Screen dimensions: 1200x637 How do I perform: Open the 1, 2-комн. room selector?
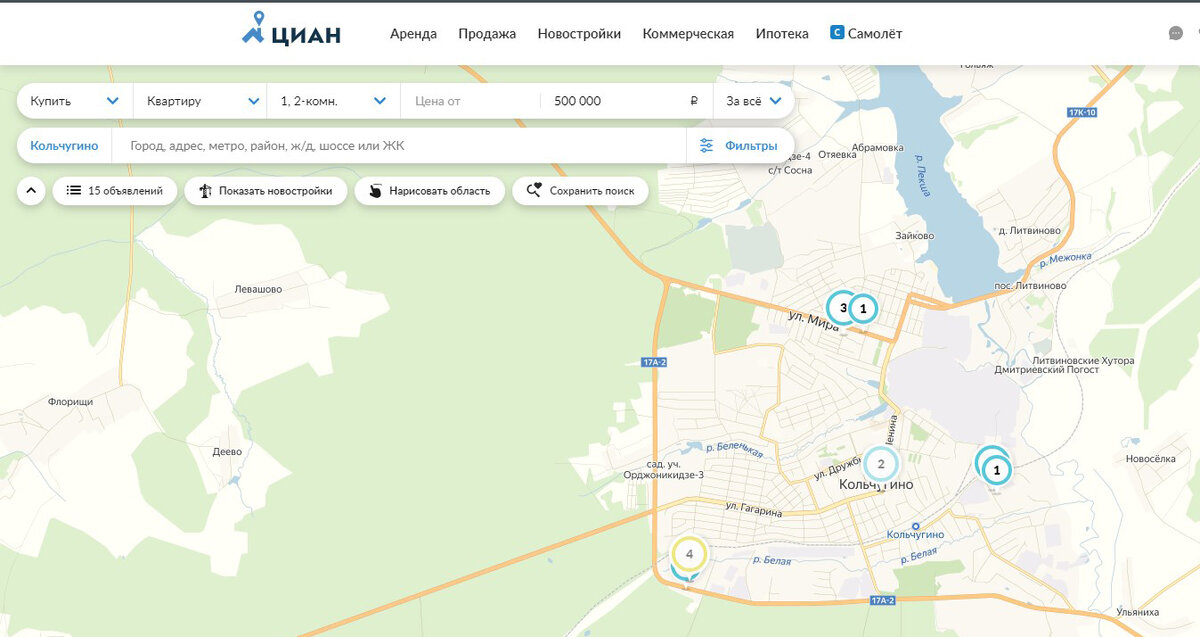330,100
